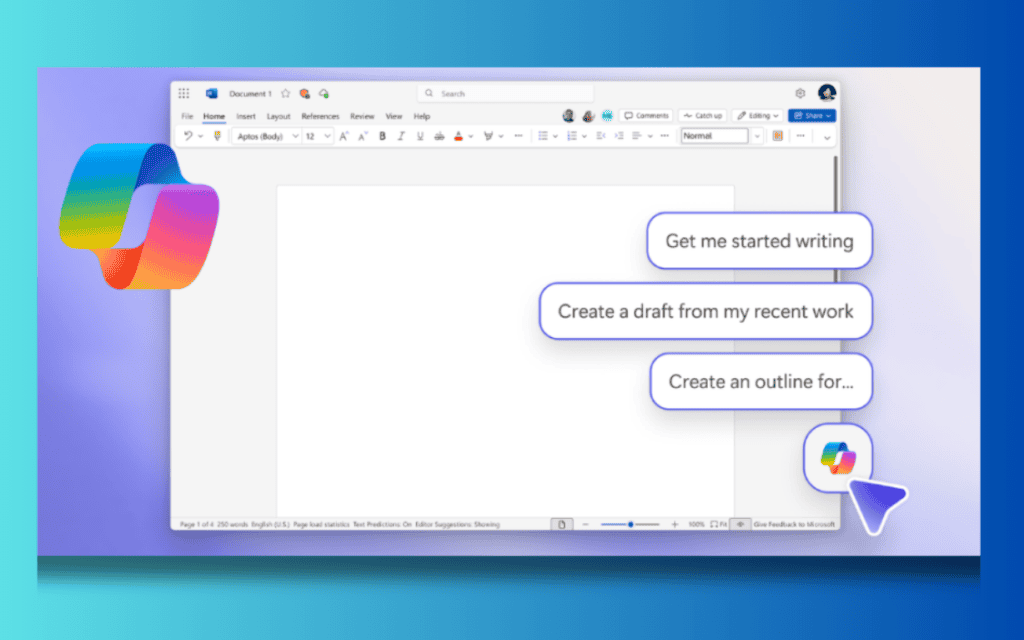The image size is (1024, 640).
Task: Increase font size with grow font icon
Action: coord(344,136)
